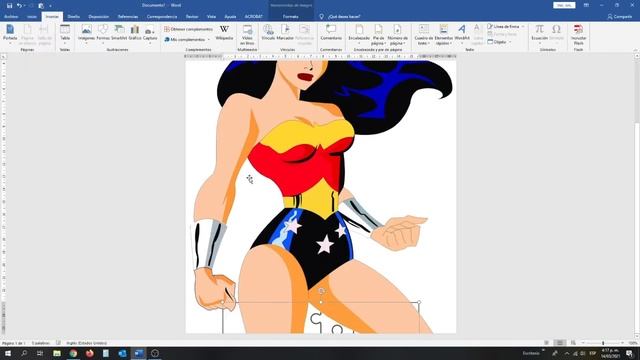Insert an Ecuación with the pi icon
This screenshot has width=640, height=360.
coord(540,33)
